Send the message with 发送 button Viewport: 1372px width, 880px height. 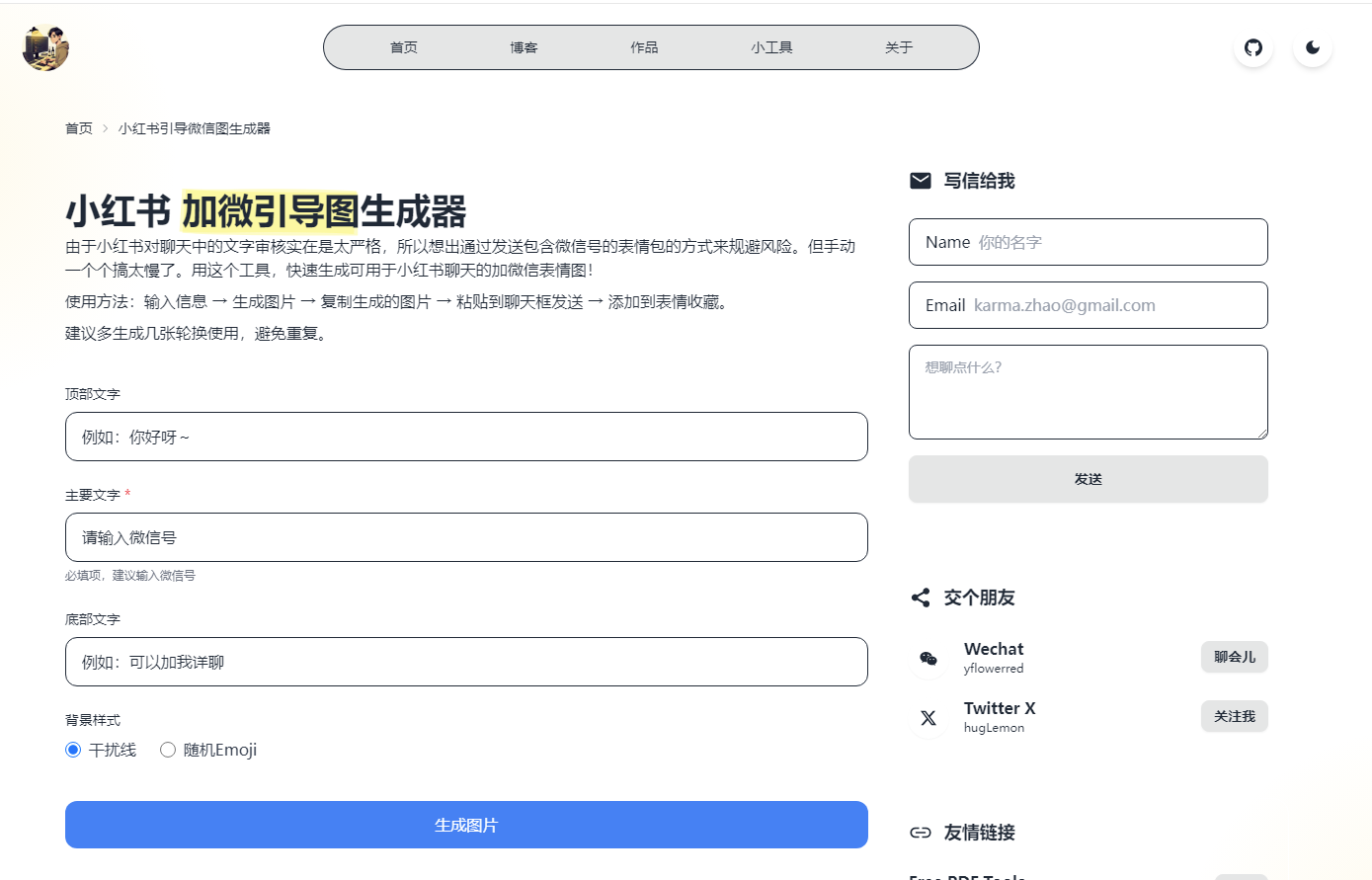click(1089, 479)
